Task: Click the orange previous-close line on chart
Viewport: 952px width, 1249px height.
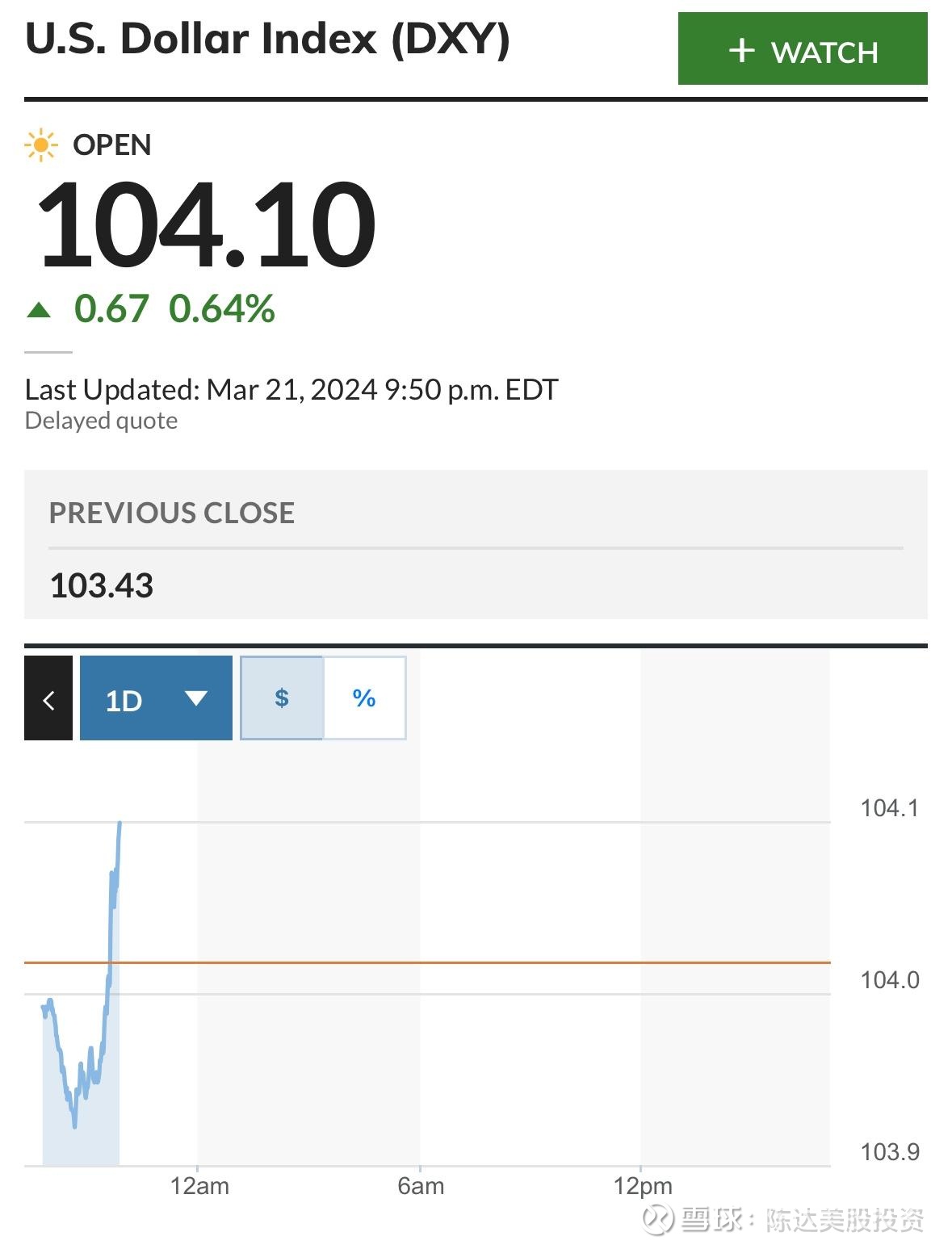Action: click(484, 962)
